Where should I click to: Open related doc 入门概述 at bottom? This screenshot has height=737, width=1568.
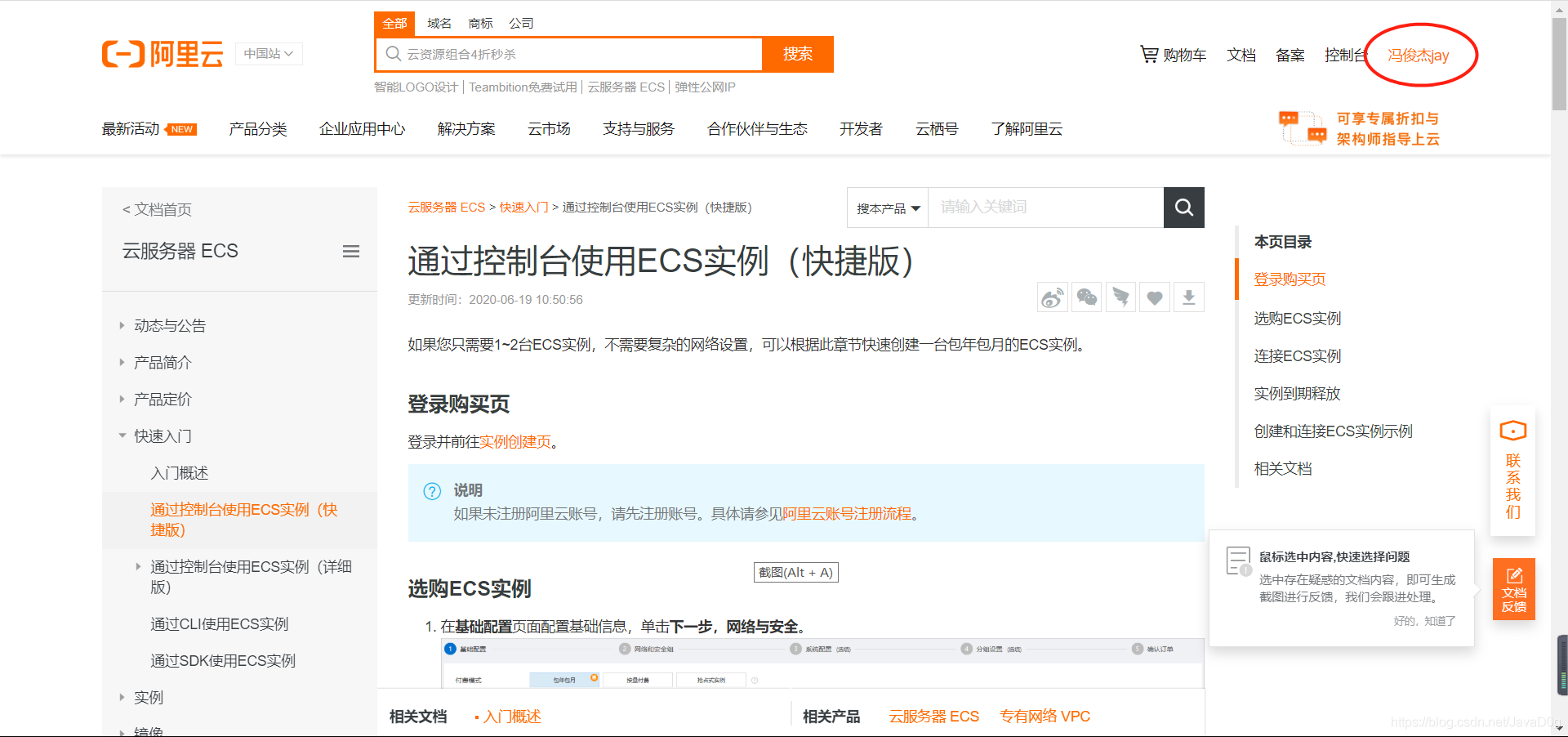pyautogui.click(x=512, y=717)
